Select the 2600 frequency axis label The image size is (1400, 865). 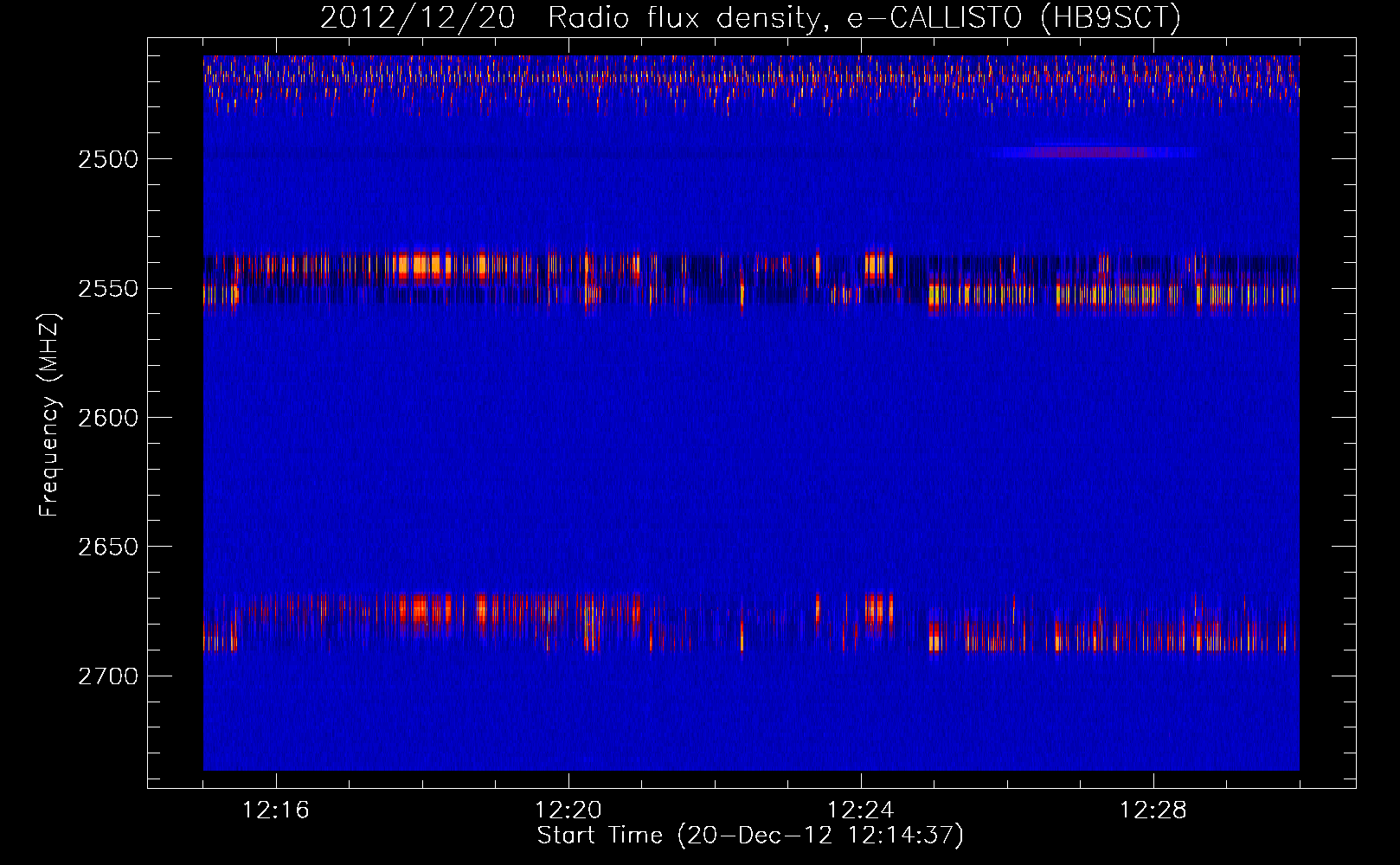[108, 418]
